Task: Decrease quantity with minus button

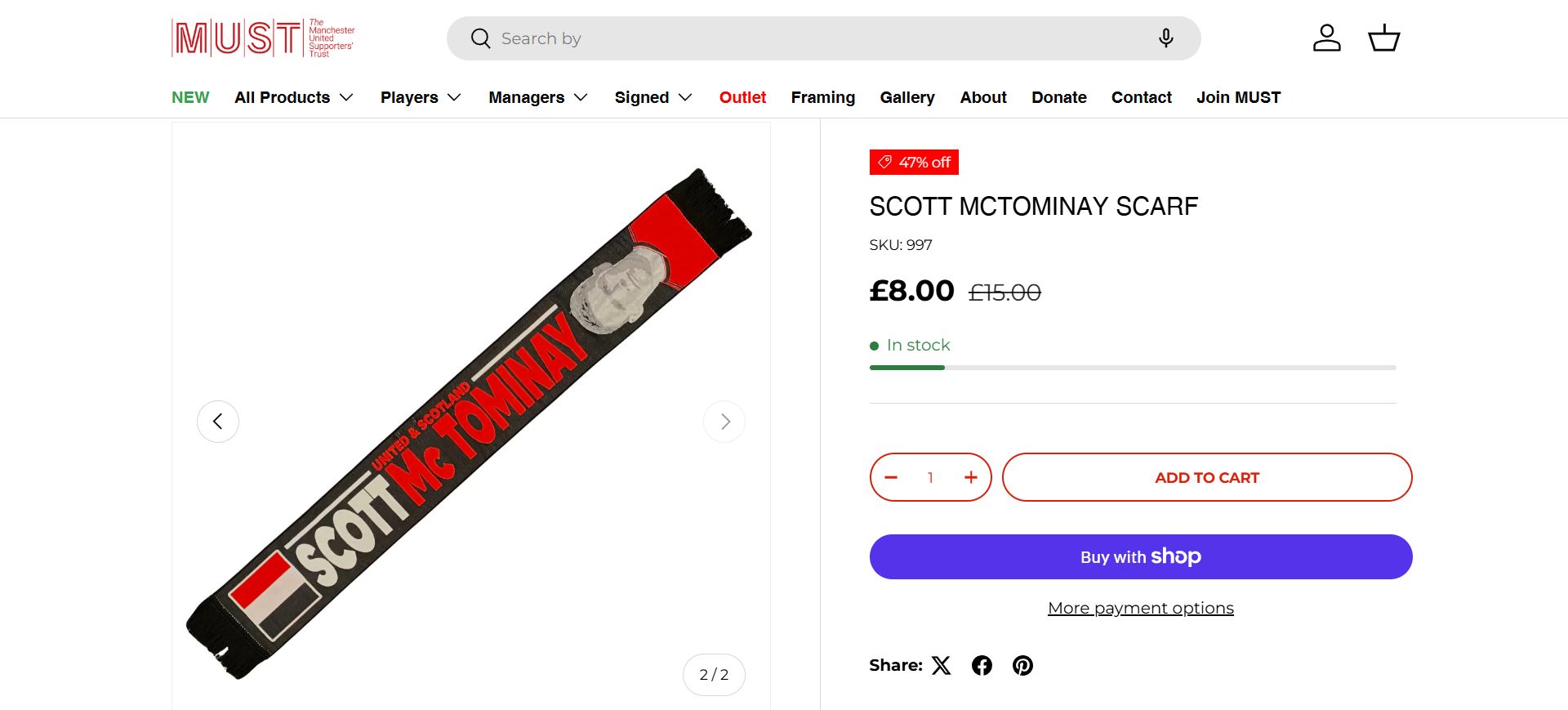Action: 891,477
